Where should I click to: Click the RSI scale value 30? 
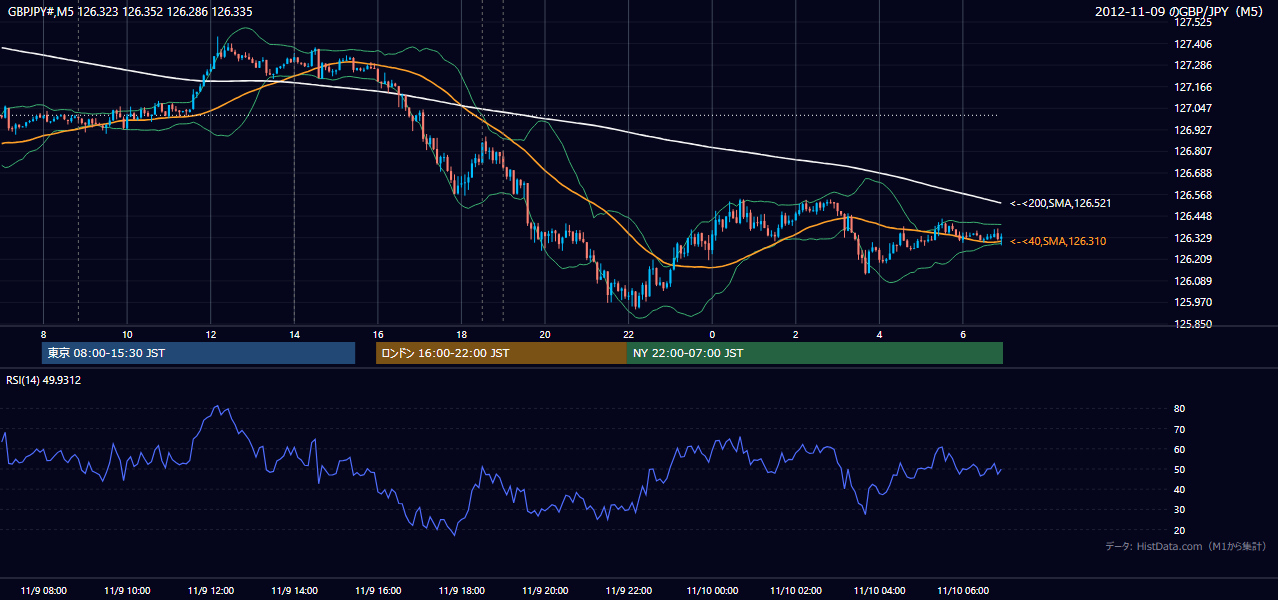[1179, 509]
